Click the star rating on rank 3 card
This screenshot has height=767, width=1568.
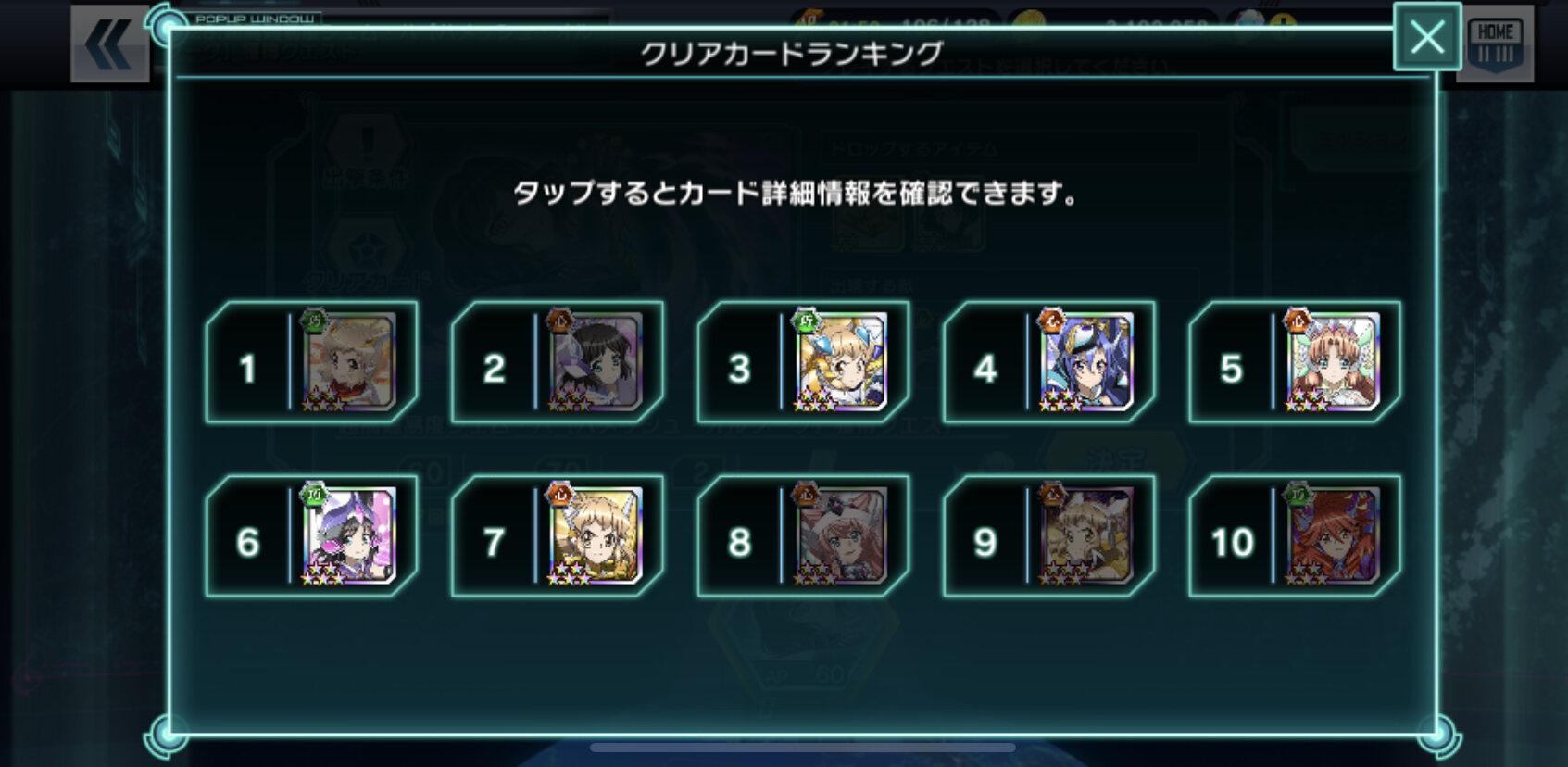(815, 403)
